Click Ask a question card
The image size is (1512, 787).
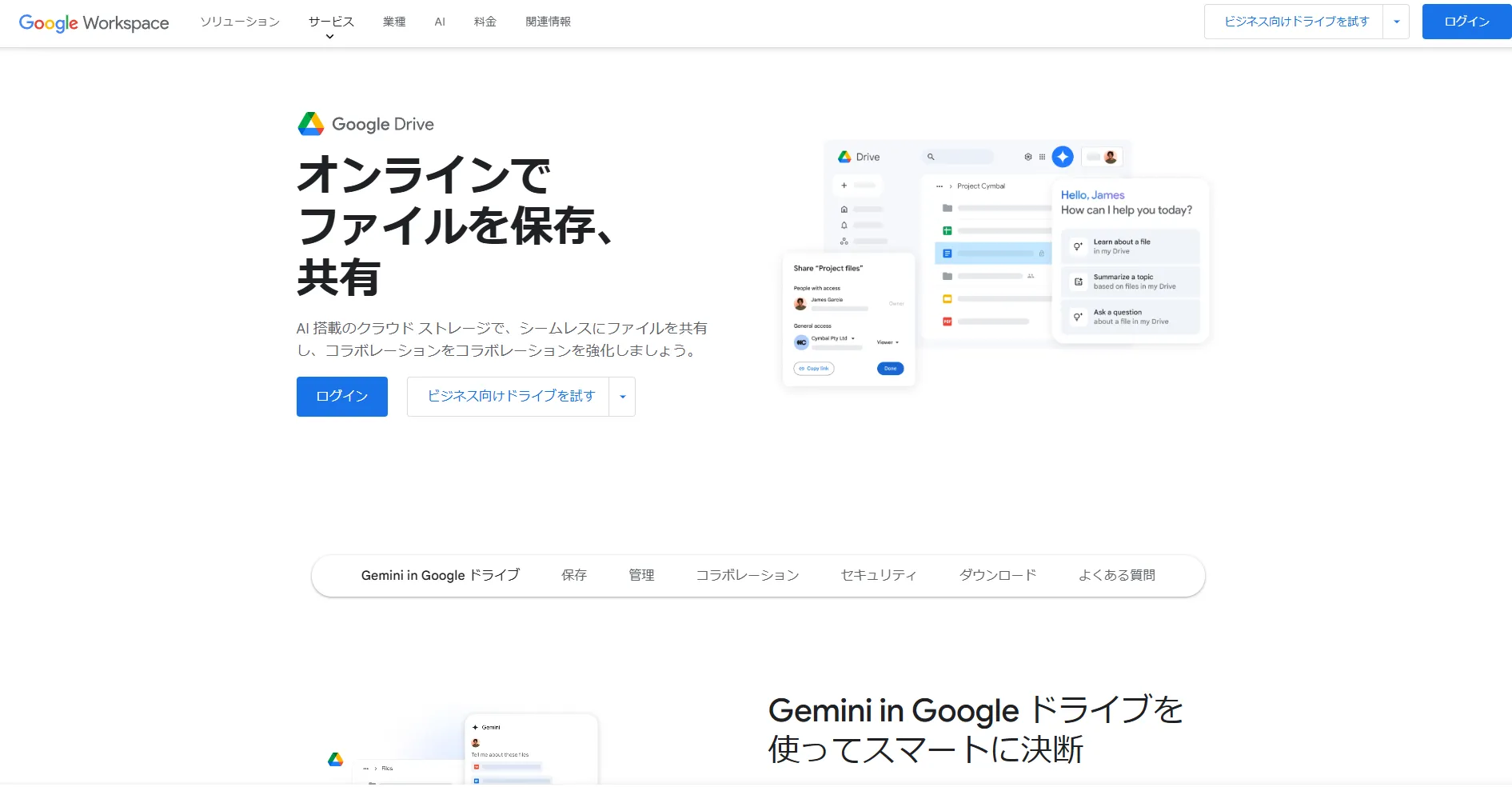pos(1130,317)
